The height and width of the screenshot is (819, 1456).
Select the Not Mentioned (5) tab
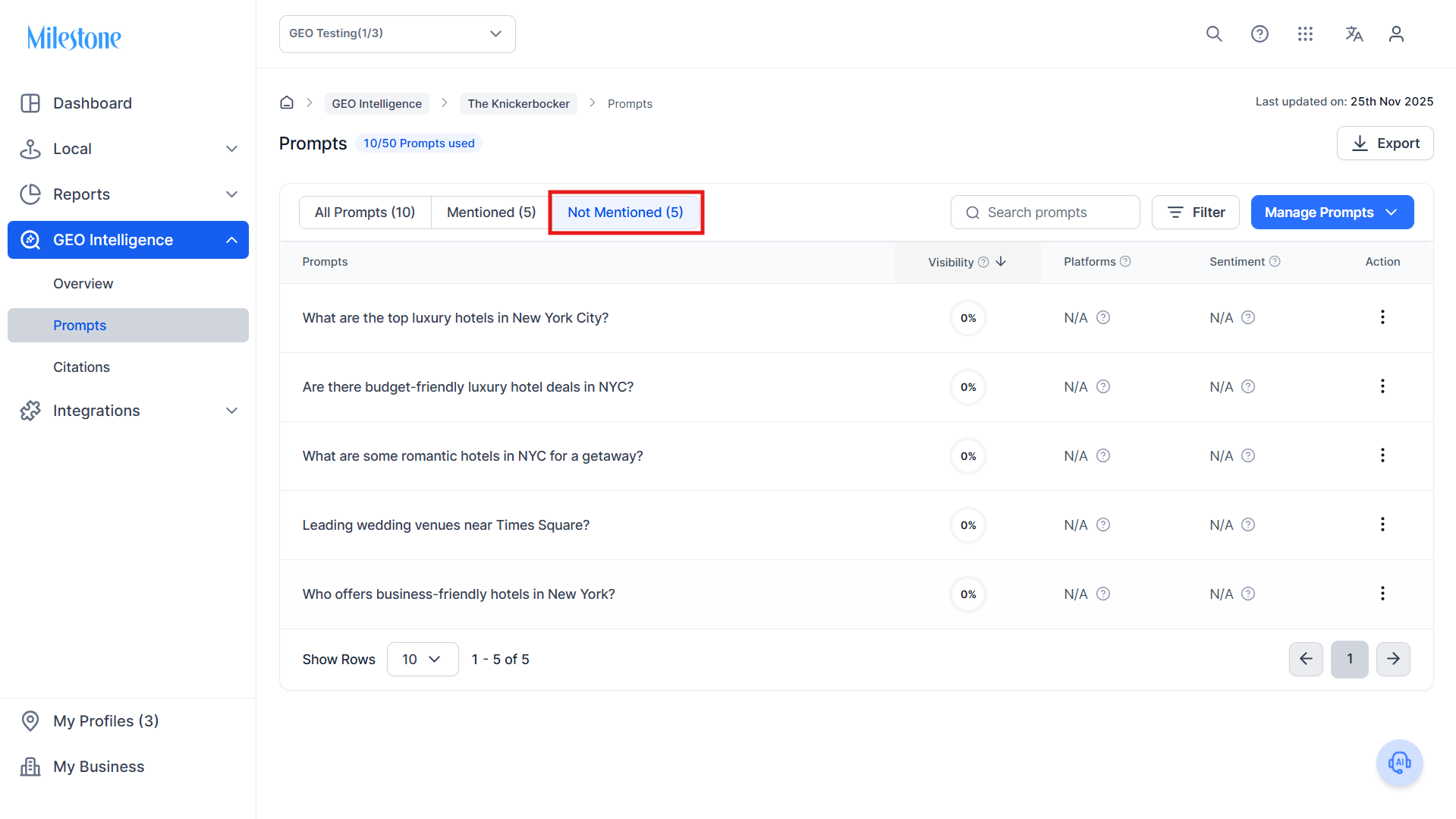pos(625,213)
